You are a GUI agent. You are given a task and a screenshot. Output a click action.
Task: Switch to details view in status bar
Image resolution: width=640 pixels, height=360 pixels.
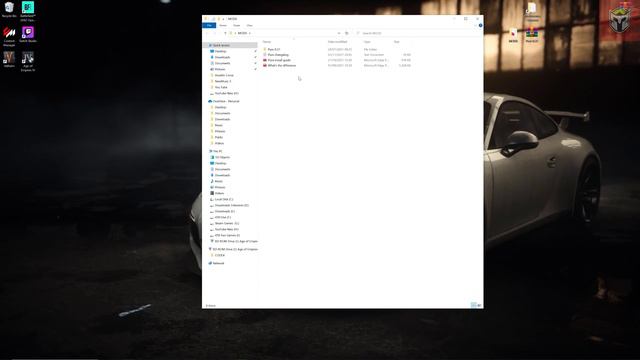473,305
